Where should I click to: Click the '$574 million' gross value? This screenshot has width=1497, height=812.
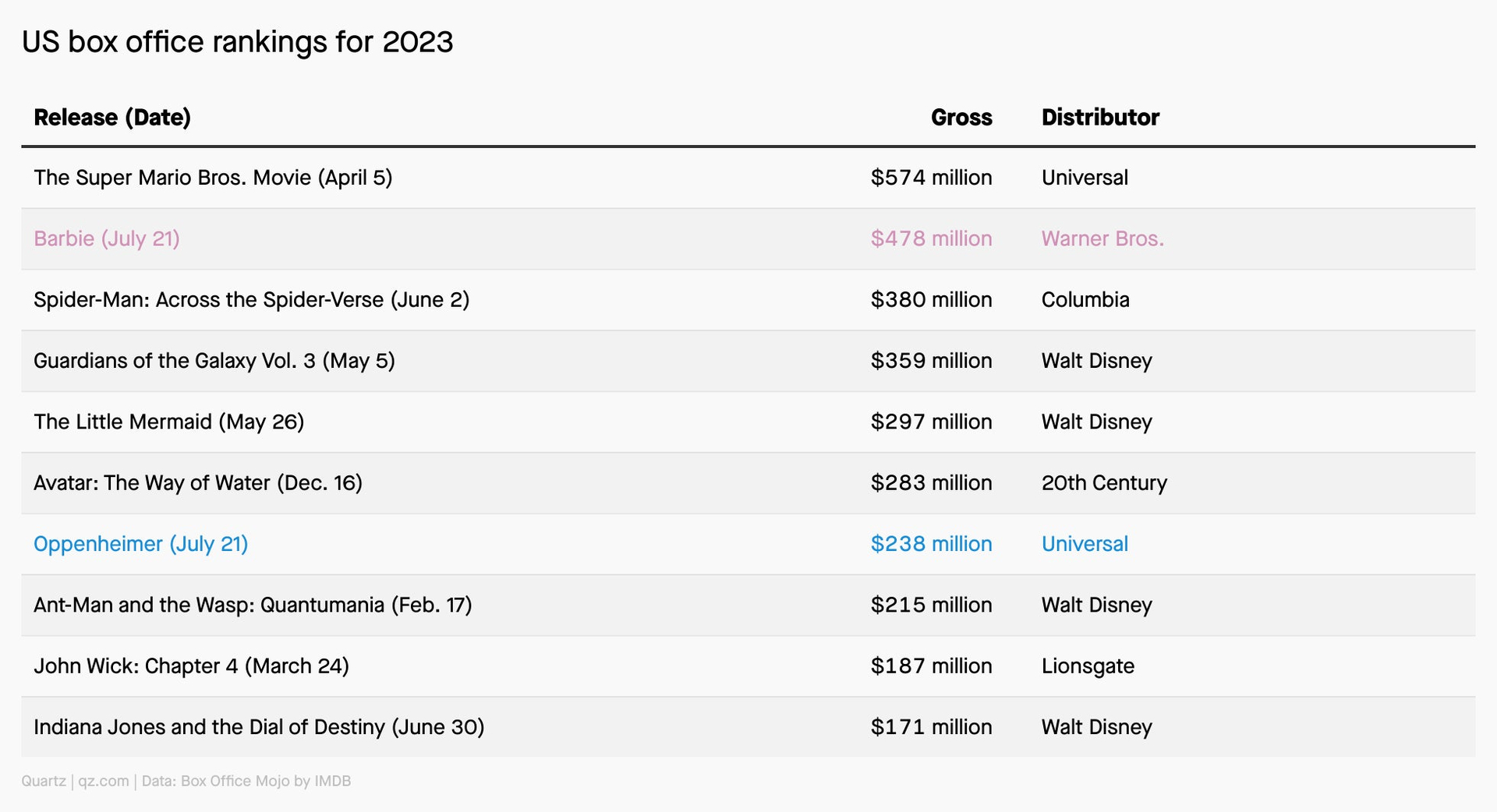(x=932, y=178)
